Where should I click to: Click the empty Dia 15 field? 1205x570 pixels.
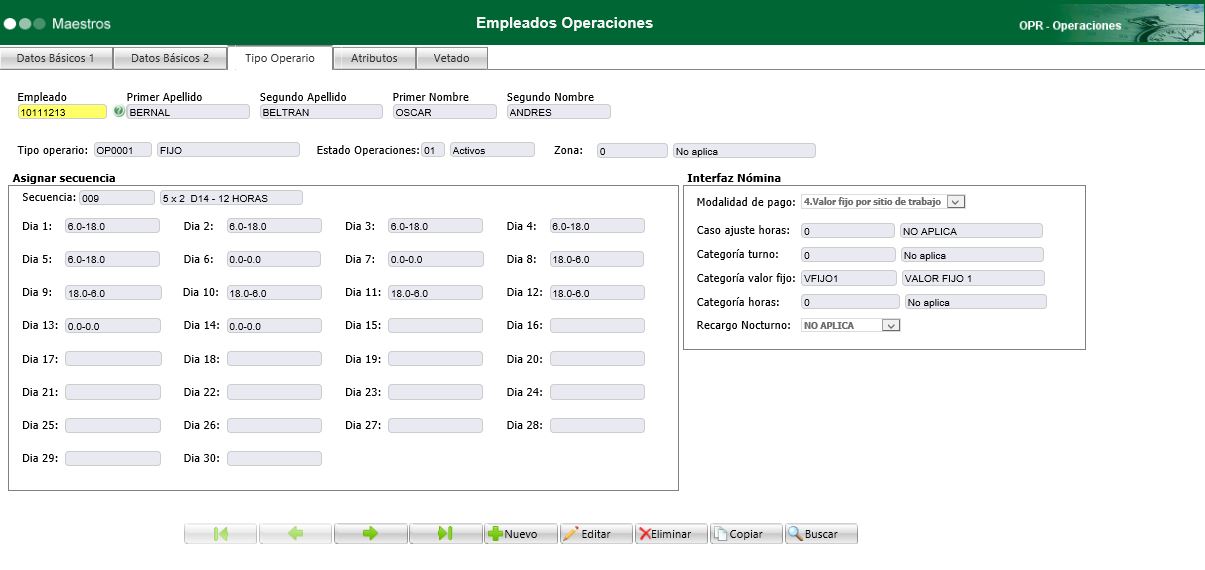point(435,326)
